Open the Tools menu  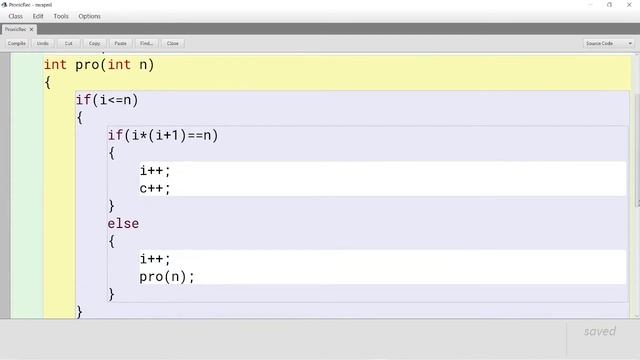tap(61, 16)
